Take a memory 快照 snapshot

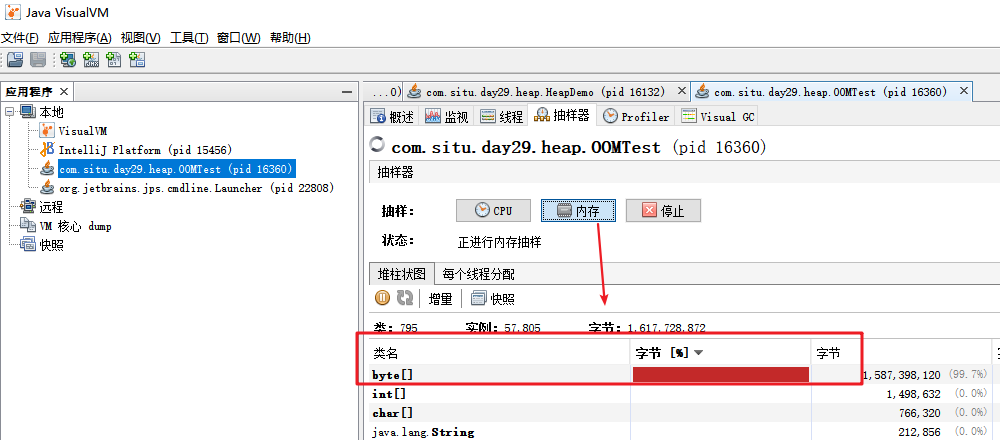tap(493, 298)
